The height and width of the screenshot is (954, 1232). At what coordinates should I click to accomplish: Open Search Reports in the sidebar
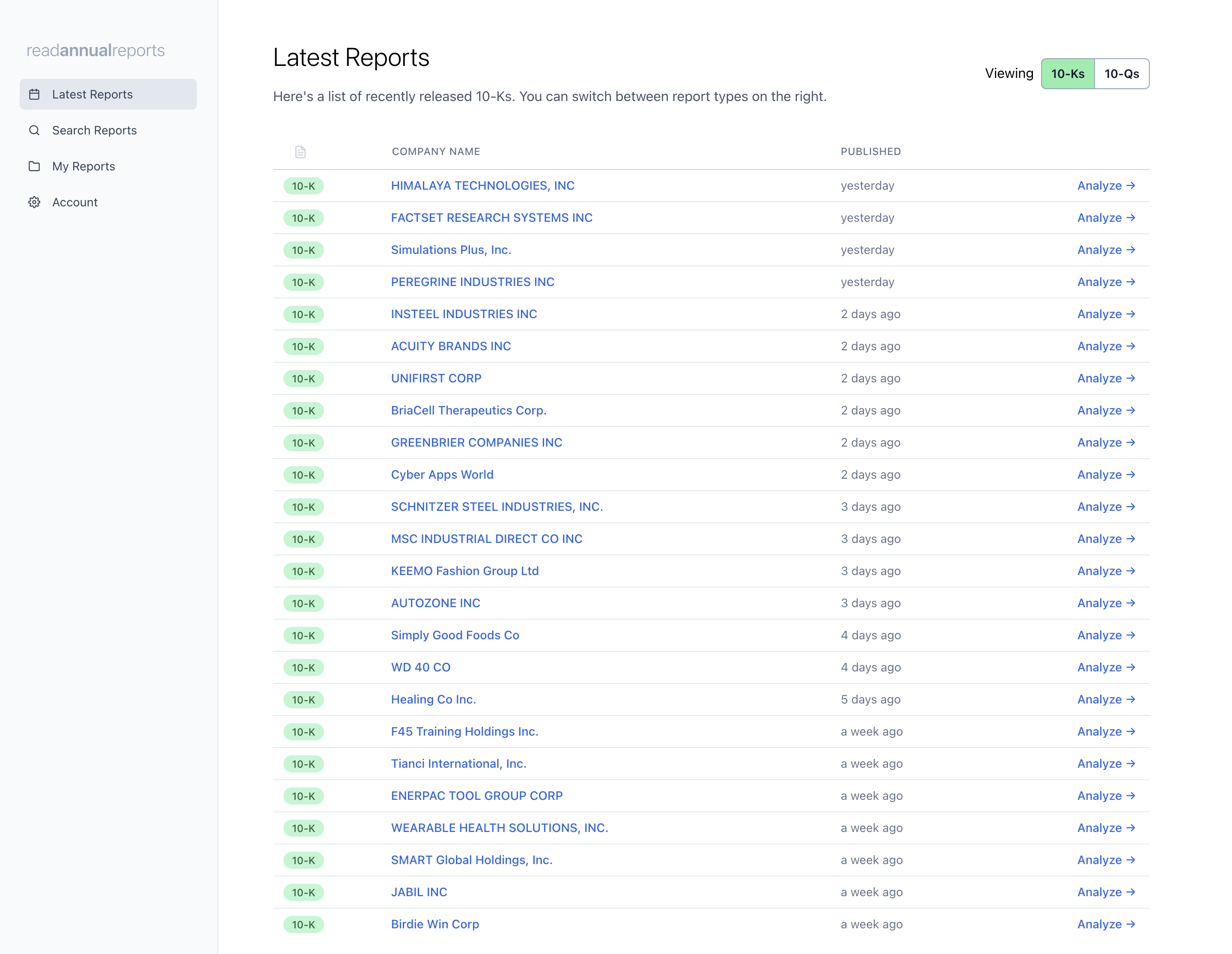(x=94, y=130)
